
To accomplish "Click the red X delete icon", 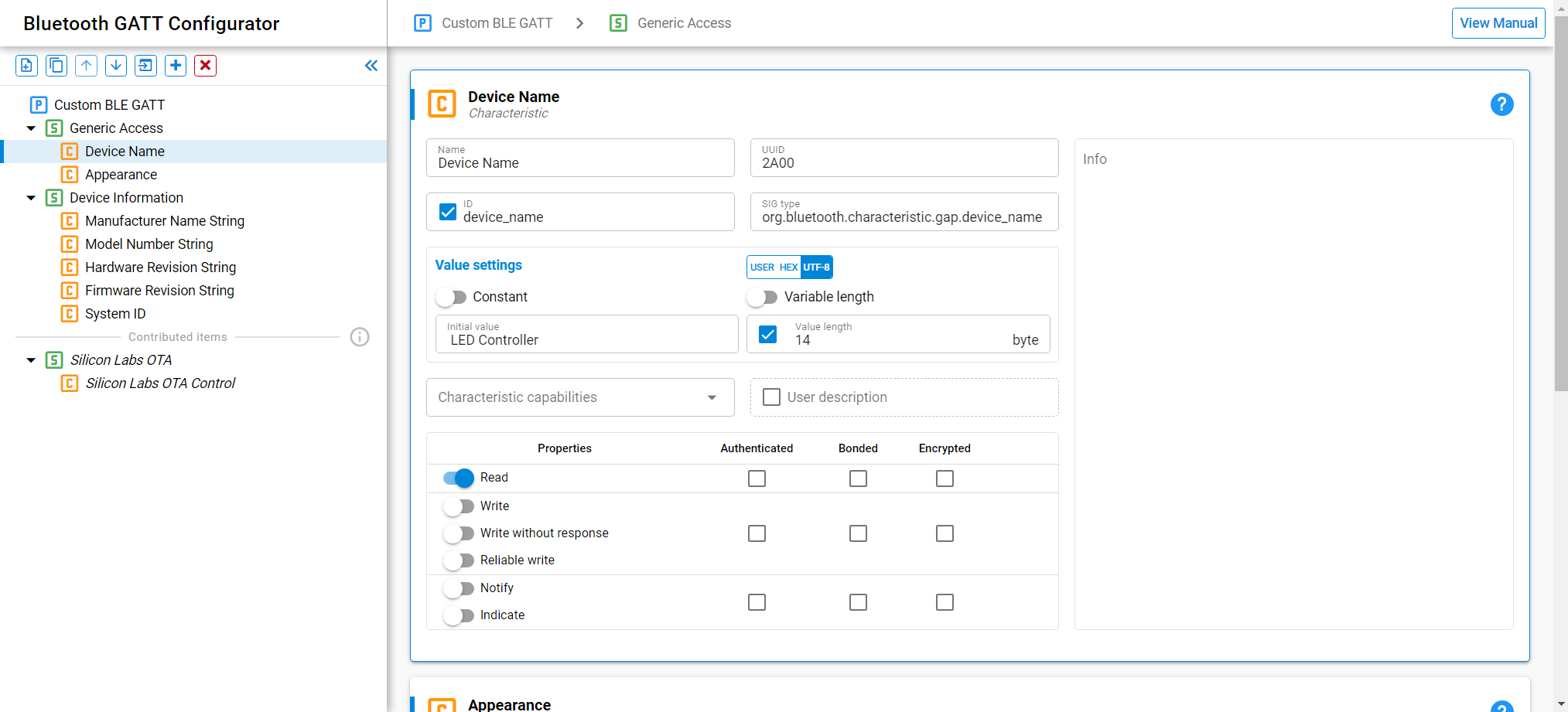I will point(205,66).
